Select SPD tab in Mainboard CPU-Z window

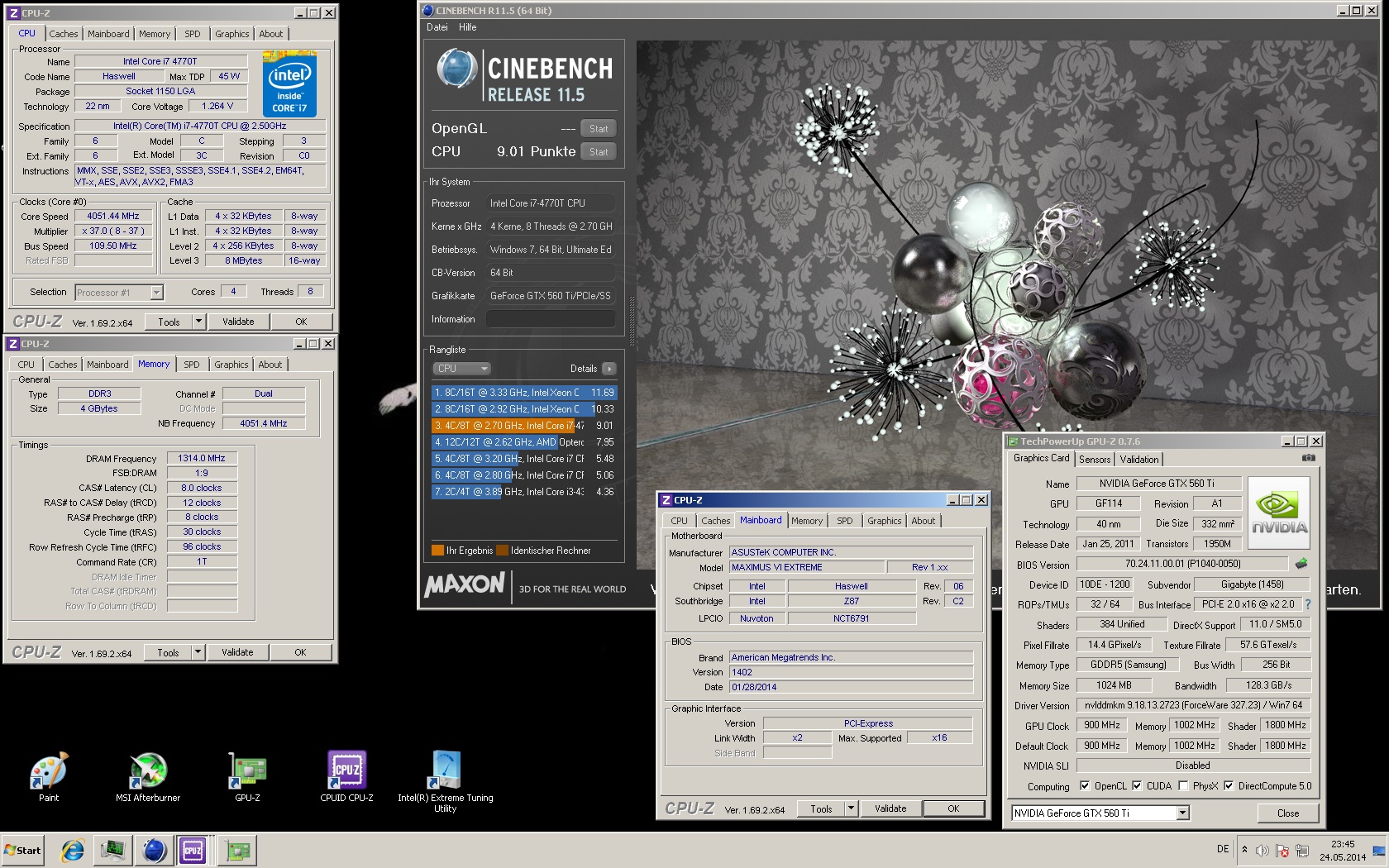coord(844,521)
